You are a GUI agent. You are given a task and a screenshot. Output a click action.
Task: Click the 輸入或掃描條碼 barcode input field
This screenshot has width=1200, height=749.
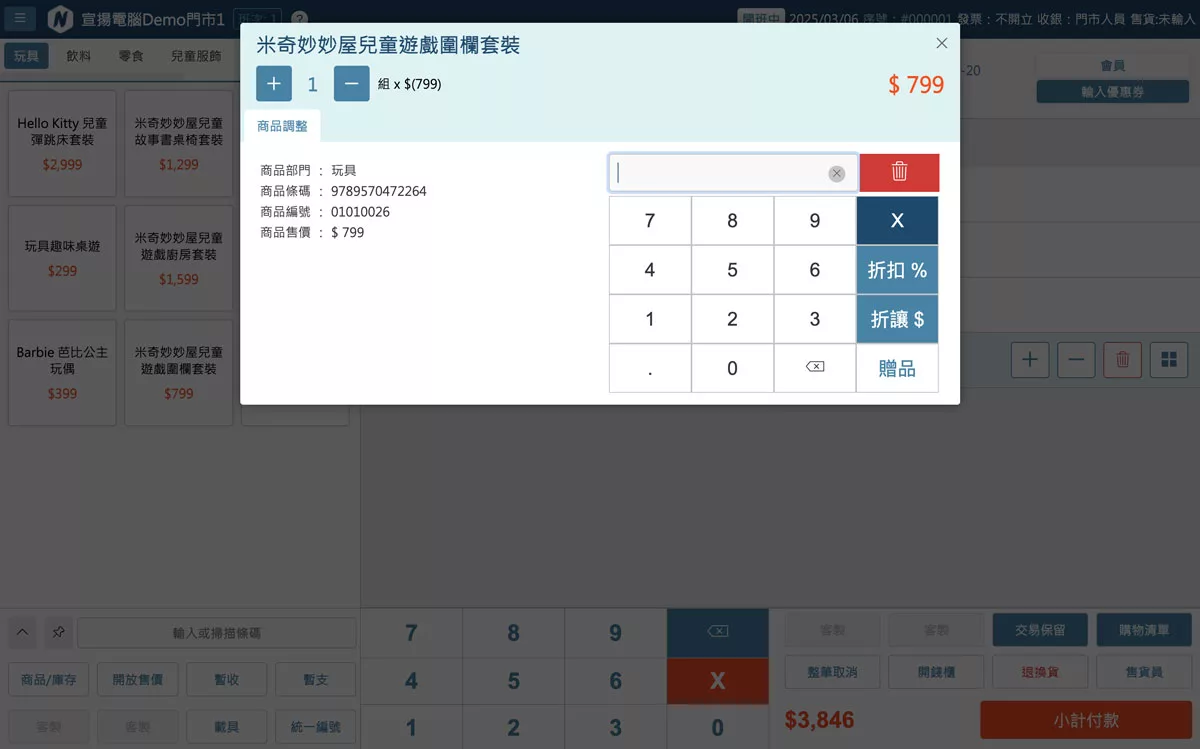217,633
